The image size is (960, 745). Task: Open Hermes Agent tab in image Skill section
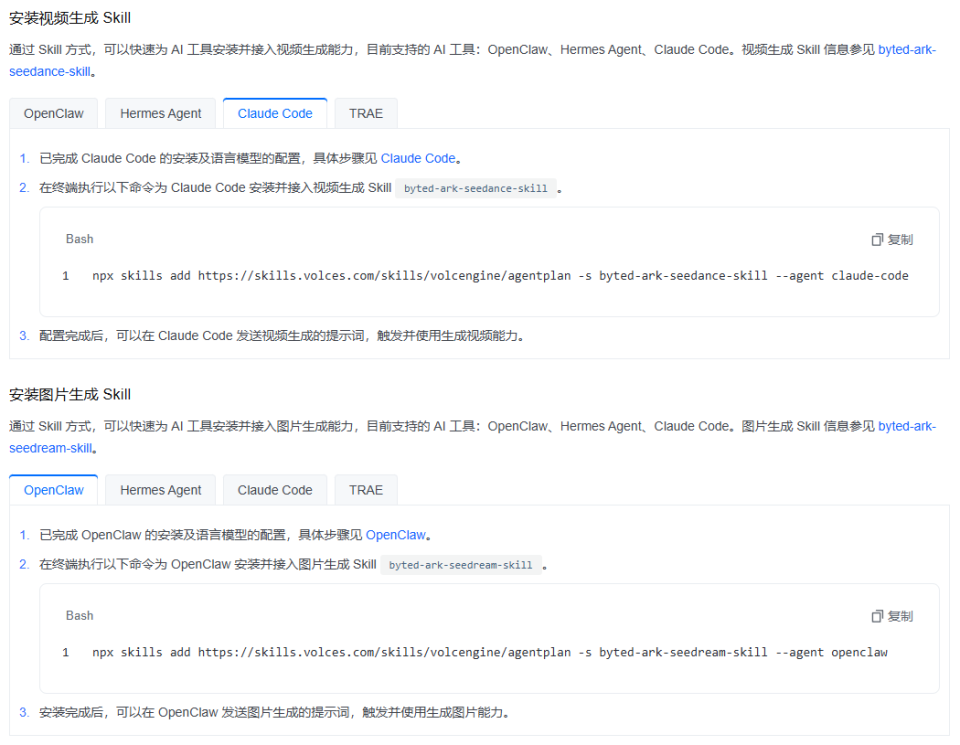pyautogui.click(x=160, y=490)
